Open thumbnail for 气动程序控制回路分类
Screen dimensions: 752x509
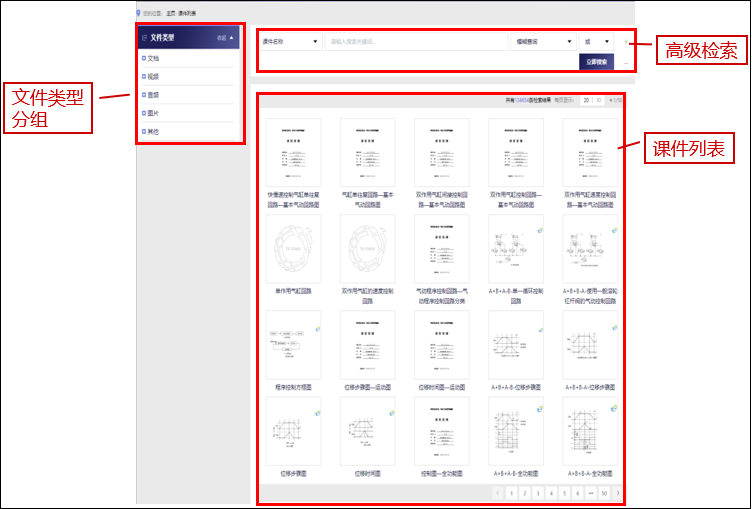442,249
